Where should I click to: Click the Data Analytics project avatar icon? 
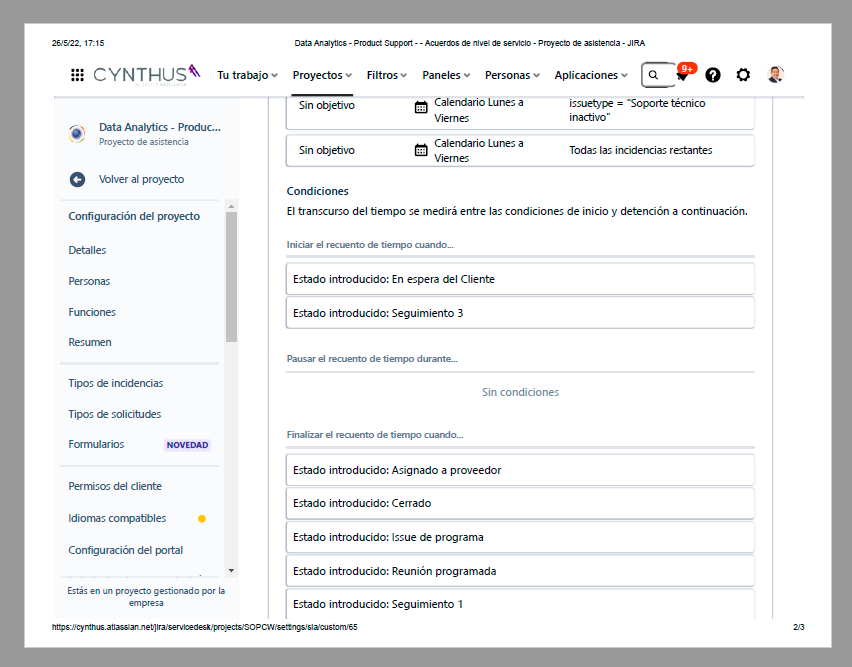(77, 133)
